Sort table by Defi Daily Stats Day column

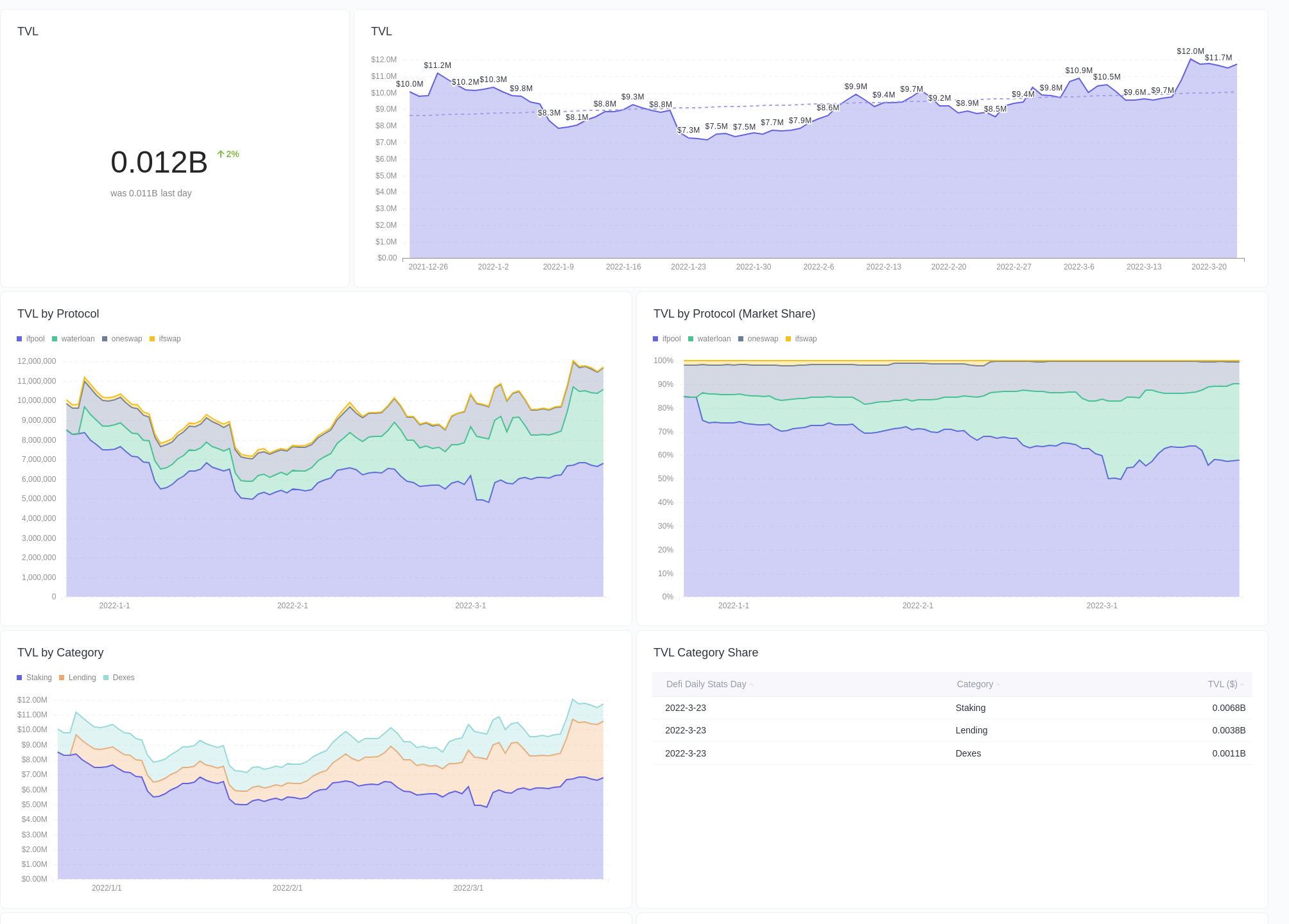tap(707, 684)
